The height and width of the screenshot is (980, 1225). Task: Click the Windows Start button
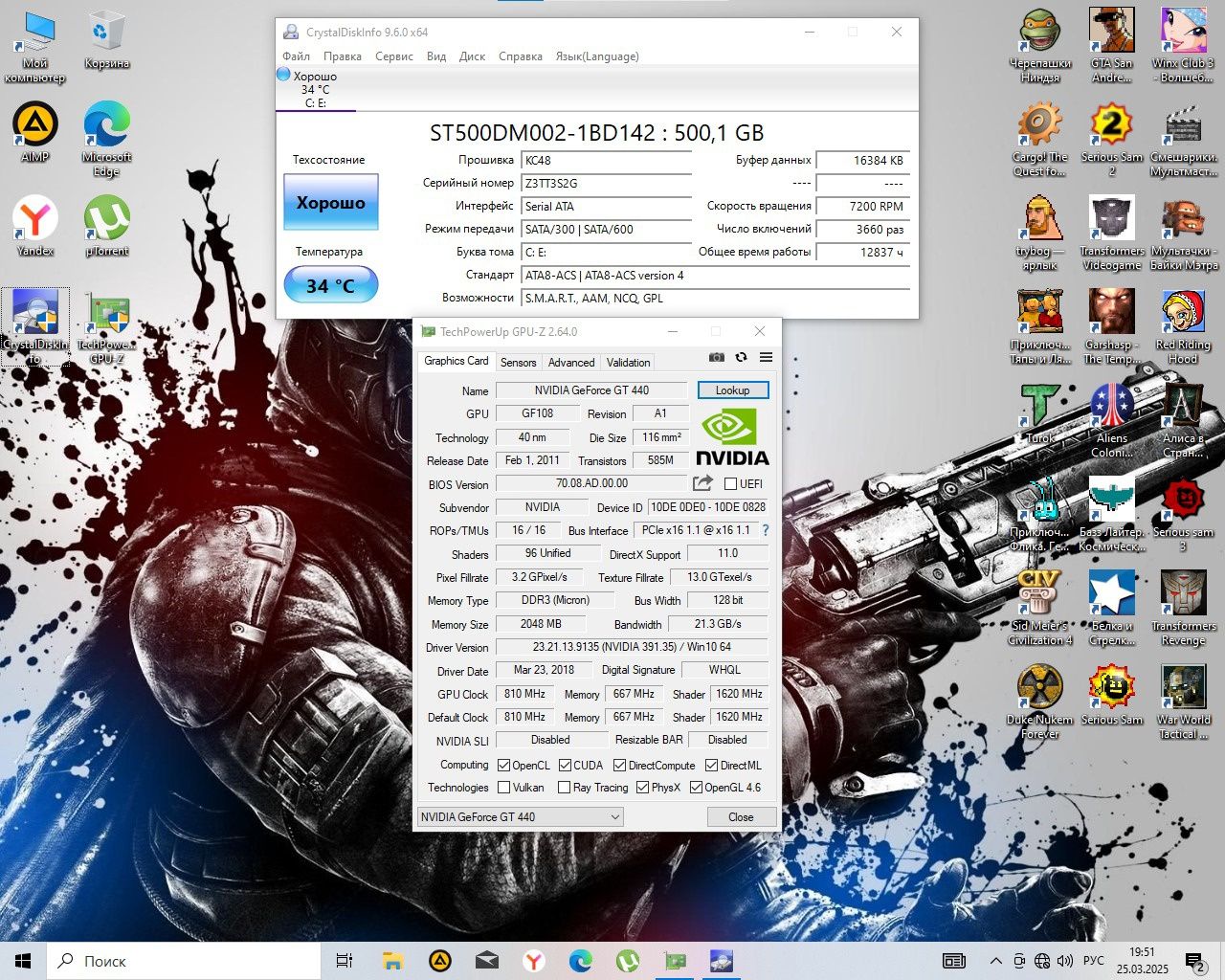tap(23, 960)
